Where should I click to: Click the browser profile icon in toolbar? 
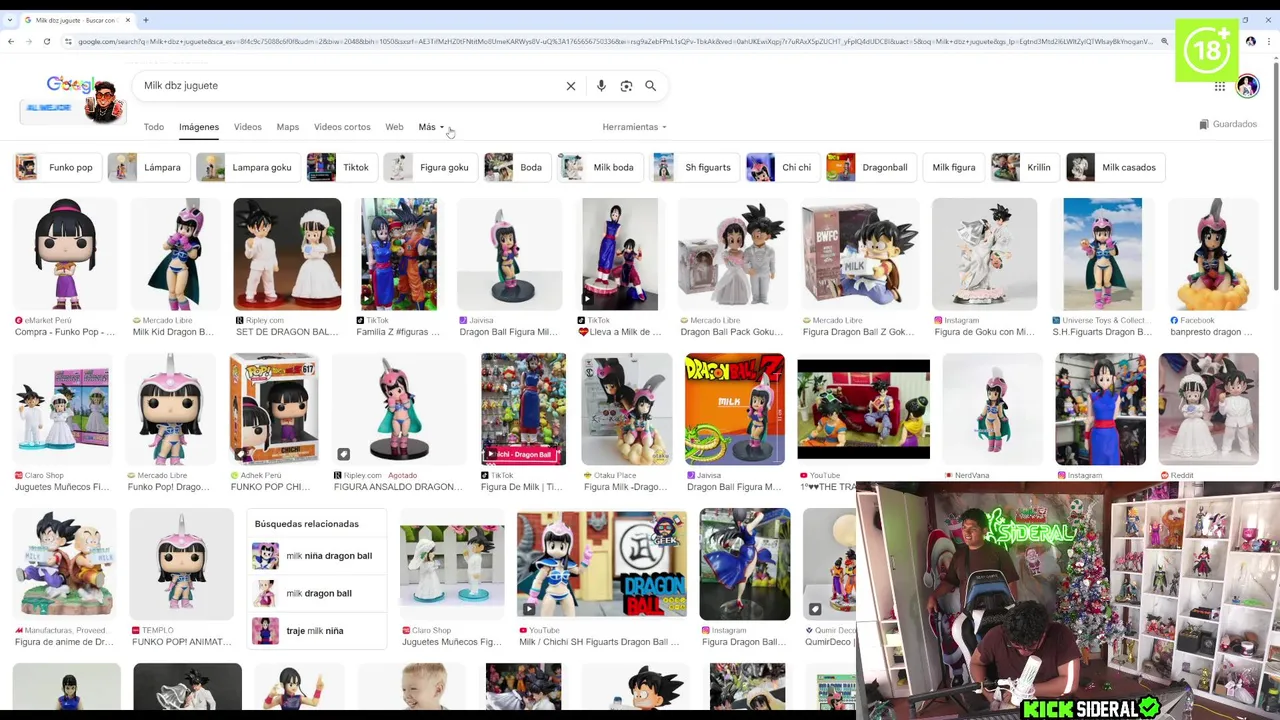pyautogui.click(x=1251, y=42)
